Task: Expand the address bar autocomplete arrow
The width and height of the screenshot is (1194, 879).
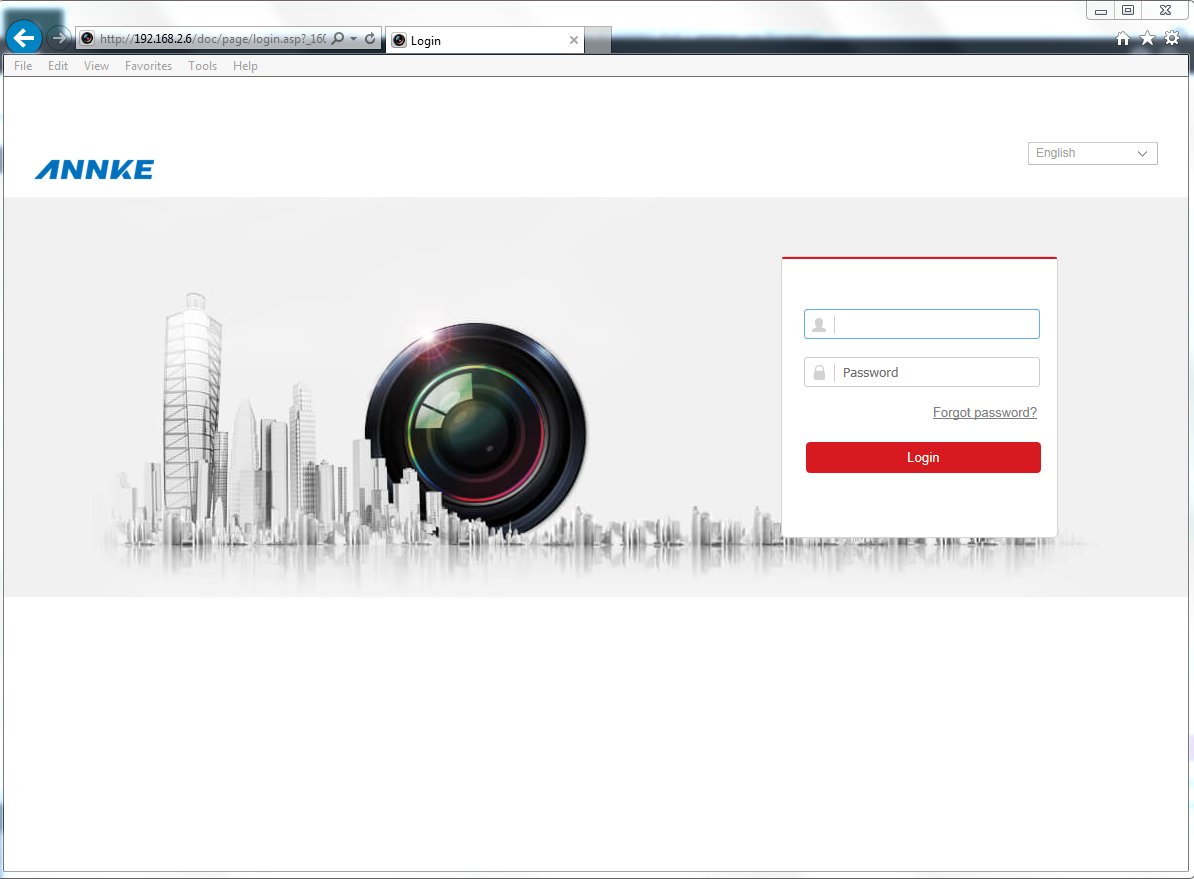Action: [x=353, y=39]
